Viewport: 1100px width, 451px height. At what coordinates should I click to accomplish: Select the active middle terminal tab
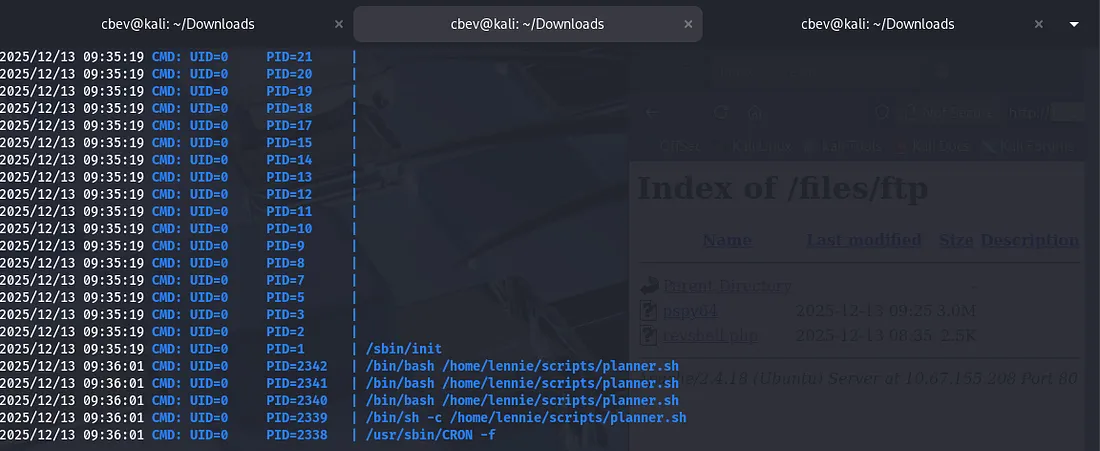pyautogui.click(x=527, y=24)
